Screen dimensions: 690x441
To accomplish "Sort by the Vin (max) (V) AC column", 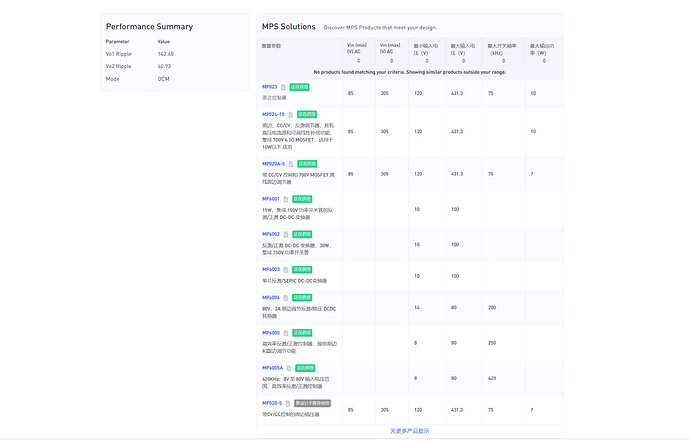I will (392, 61).
